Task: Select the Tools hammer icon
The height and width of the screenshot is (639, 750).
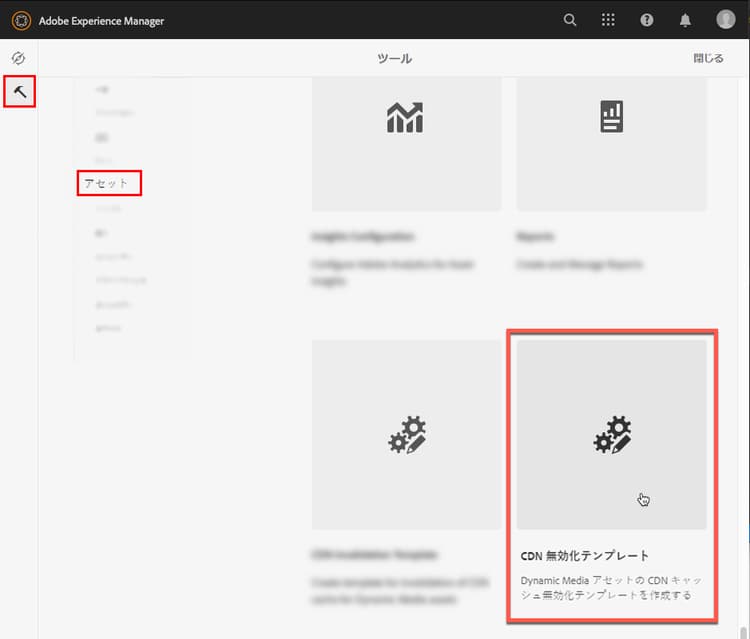Action: click(x=20, y=91)
